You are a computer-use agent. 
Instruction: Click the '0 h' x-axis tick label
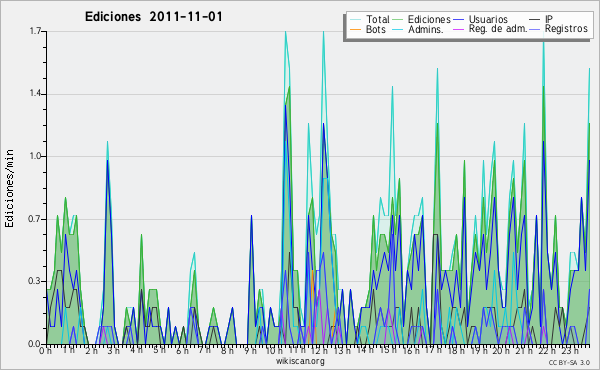45,351
